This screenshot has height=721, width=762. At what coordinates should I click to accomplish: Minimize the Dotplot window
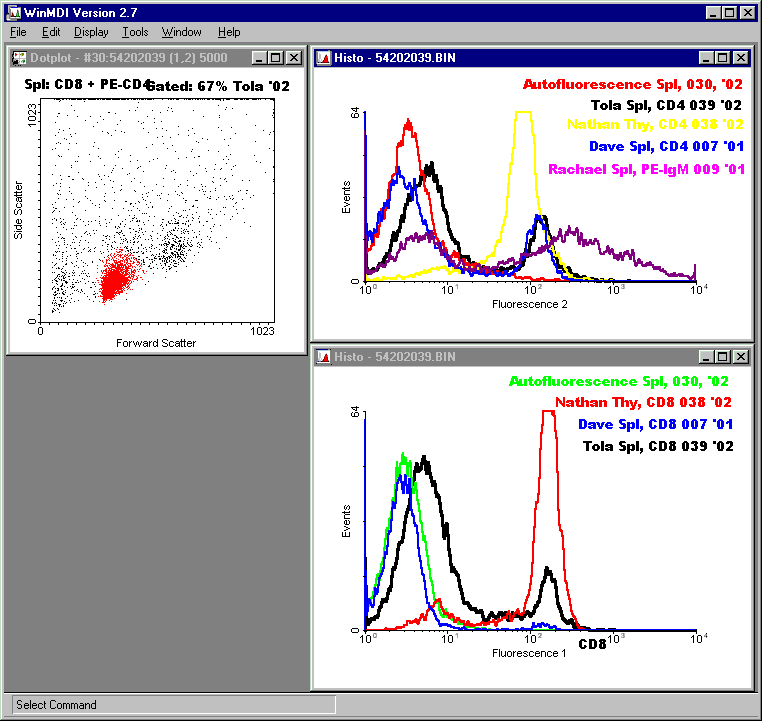(x=261, y=58)
